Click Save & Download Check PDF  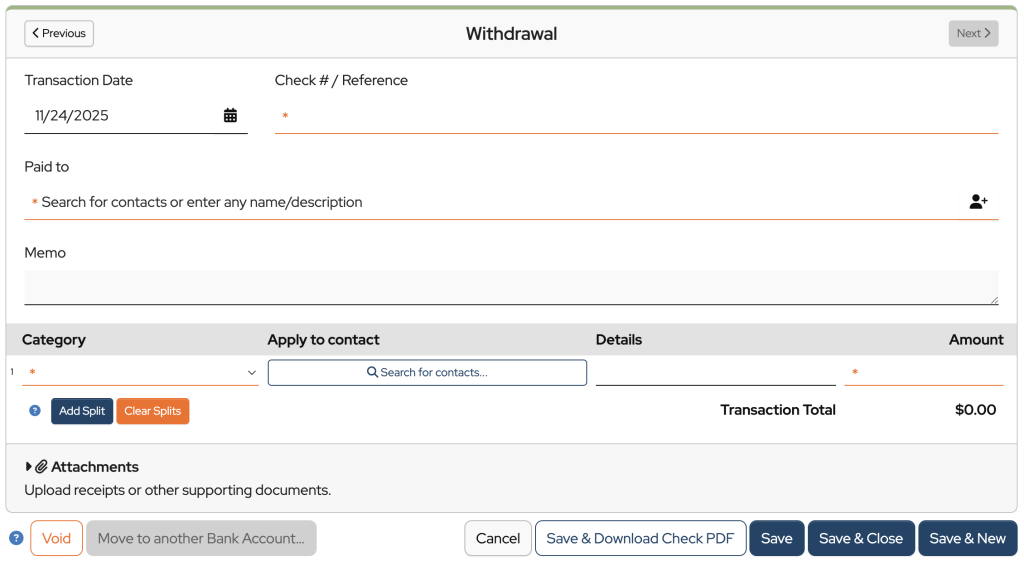click(640, 538)
